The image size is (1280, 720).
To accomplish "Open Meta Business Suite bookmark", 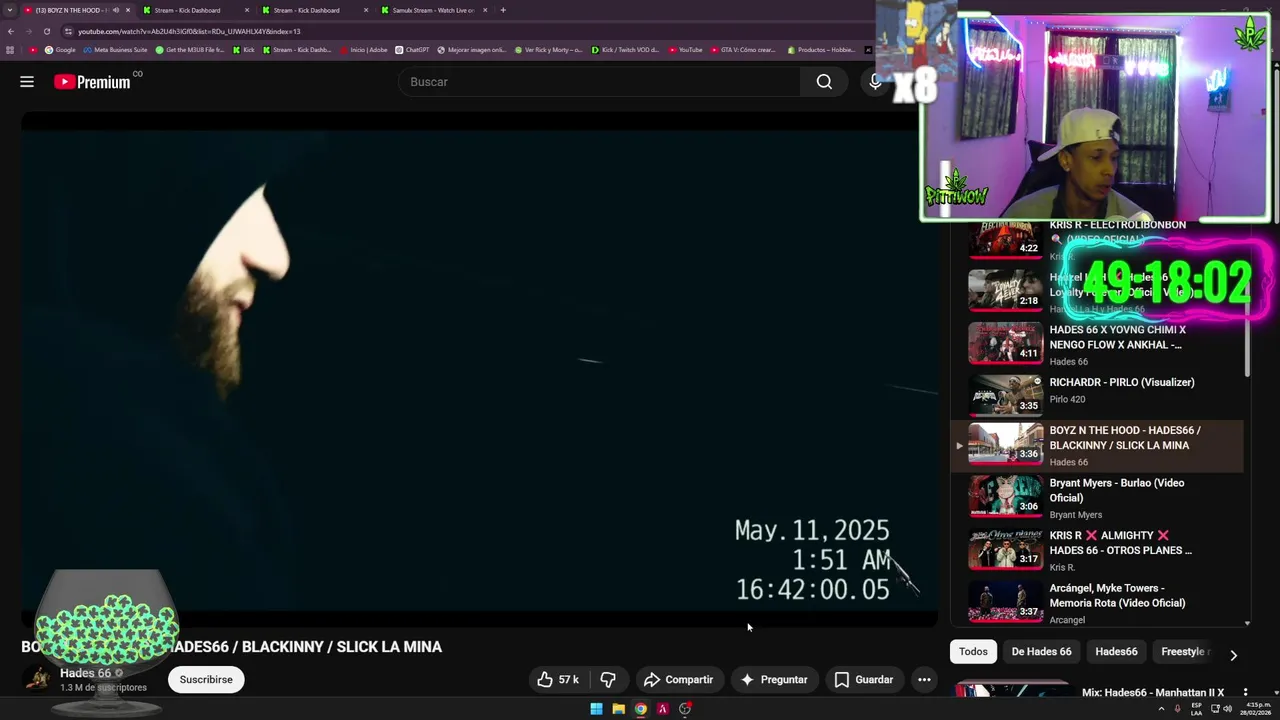I will (115, 50).
